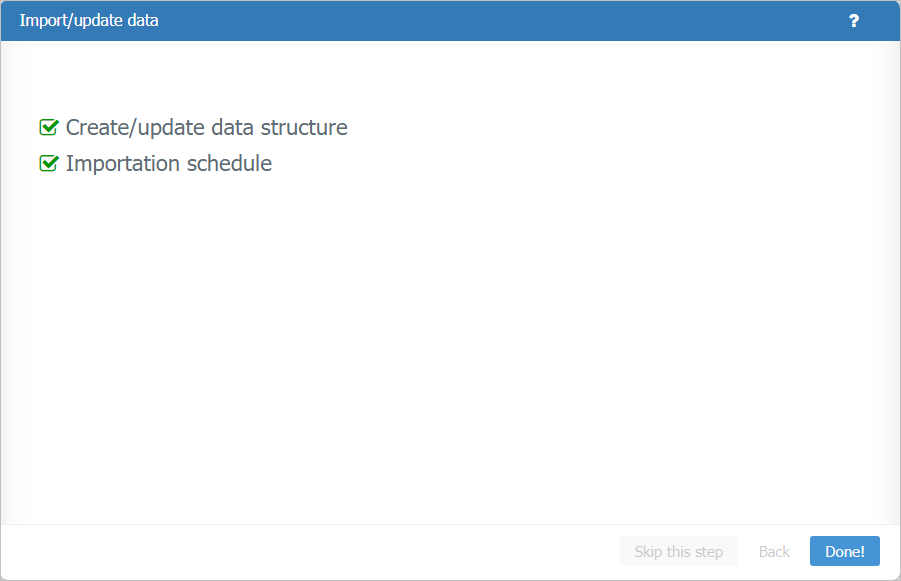Screen dimensions: 901x581
Task: Finish the import wizard by clicking Done!
Action: point(844,552)
